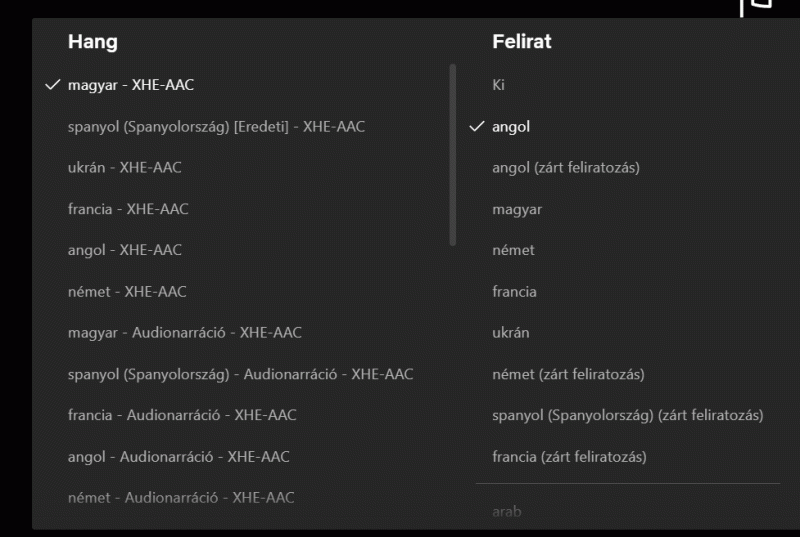Select spanyol (Spanyolország) Audionarráció audio

[x=240, y=374]
